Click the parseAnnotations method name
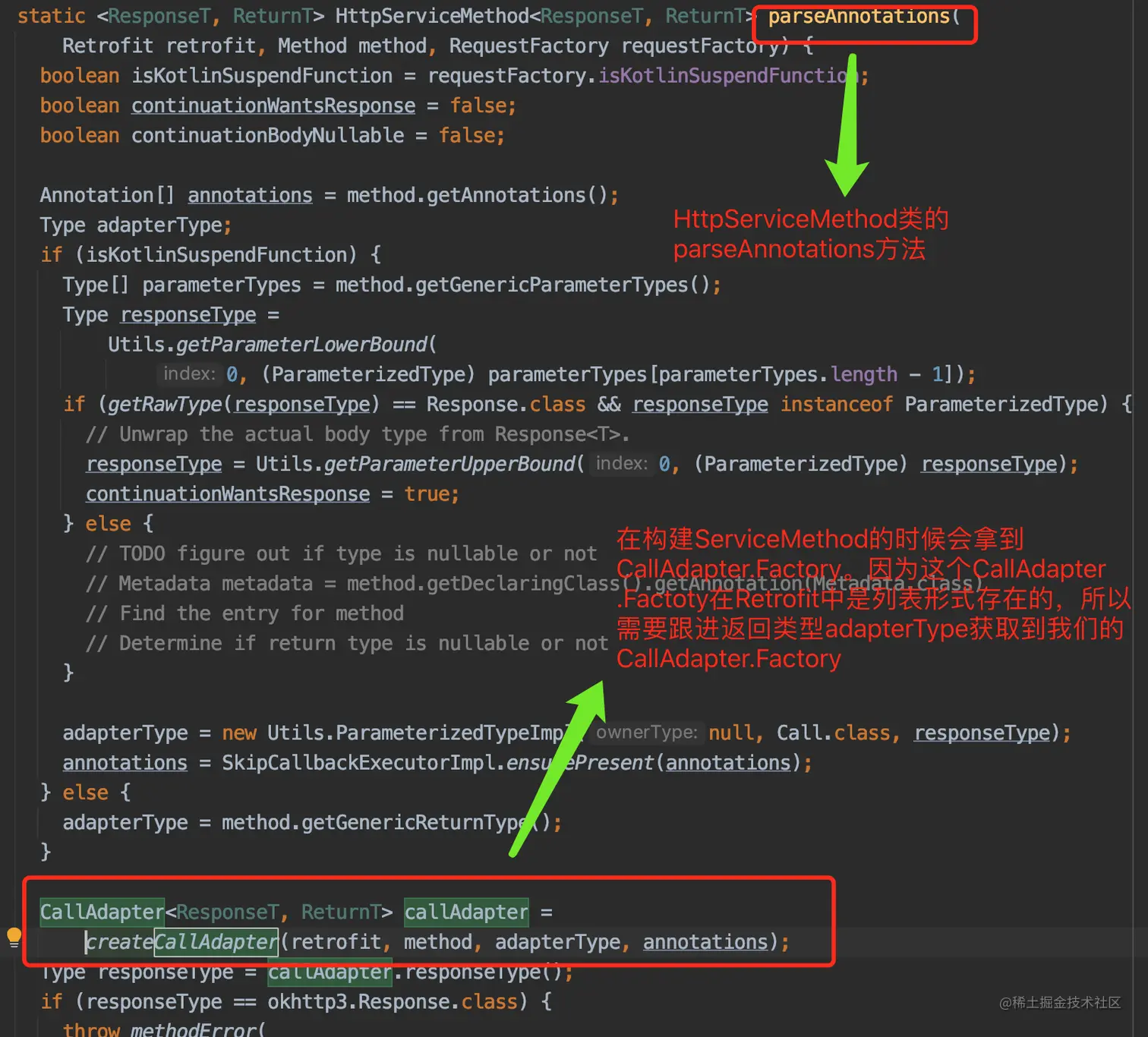The height and width of the screenshot is (1037, 1148). (x=859, y=16)
